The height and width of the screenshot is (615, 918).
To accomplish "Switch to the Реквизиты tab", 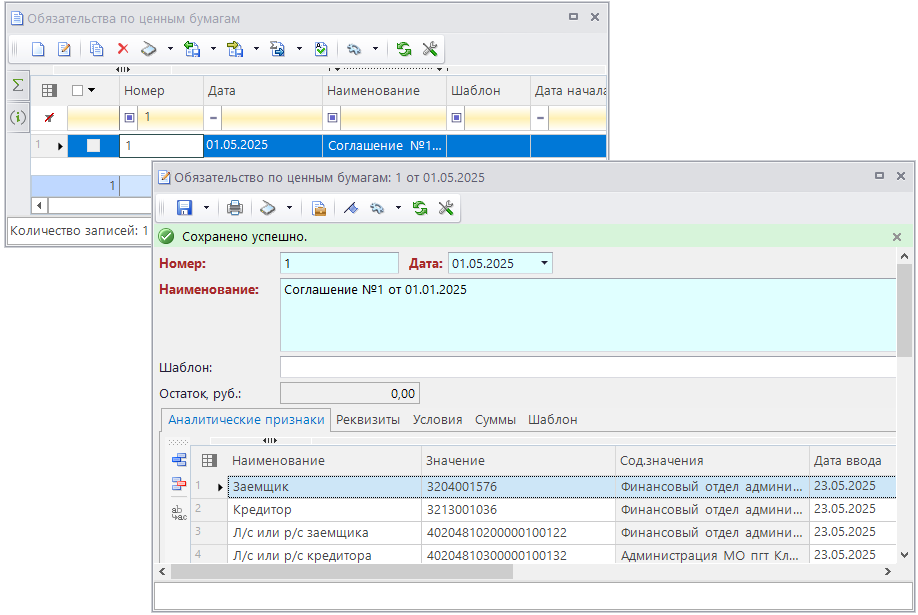I will pos(366,420).
